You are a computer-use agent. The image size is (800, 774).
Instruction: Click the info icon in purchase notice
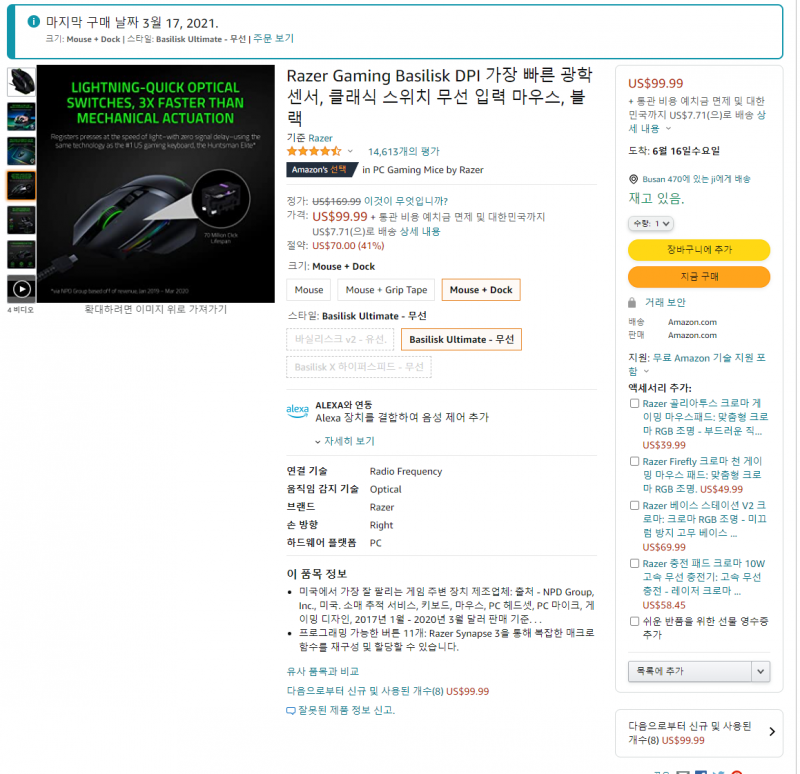[33, 21]
